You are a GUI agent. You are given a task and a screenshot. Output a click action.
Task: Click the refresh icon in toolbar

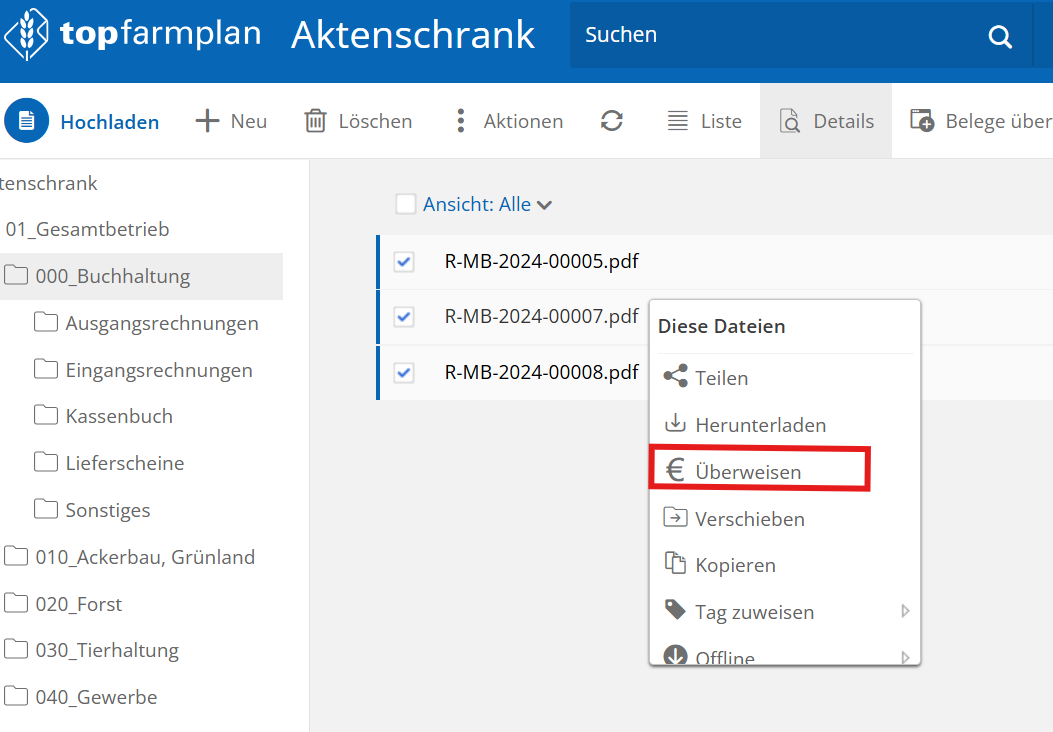click(612, 121)
